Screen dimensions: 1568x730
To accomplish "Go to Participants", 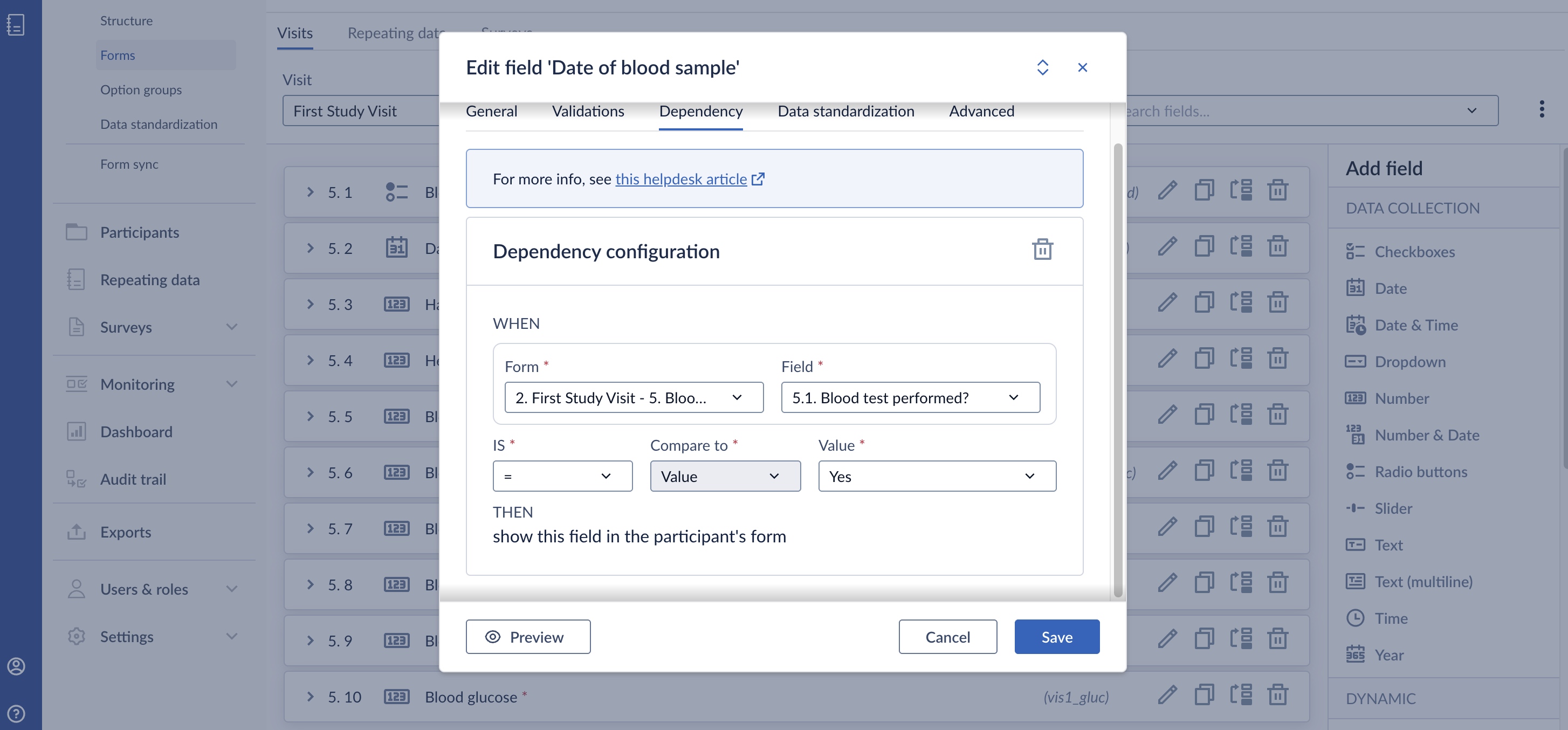I will pos(140,232).
